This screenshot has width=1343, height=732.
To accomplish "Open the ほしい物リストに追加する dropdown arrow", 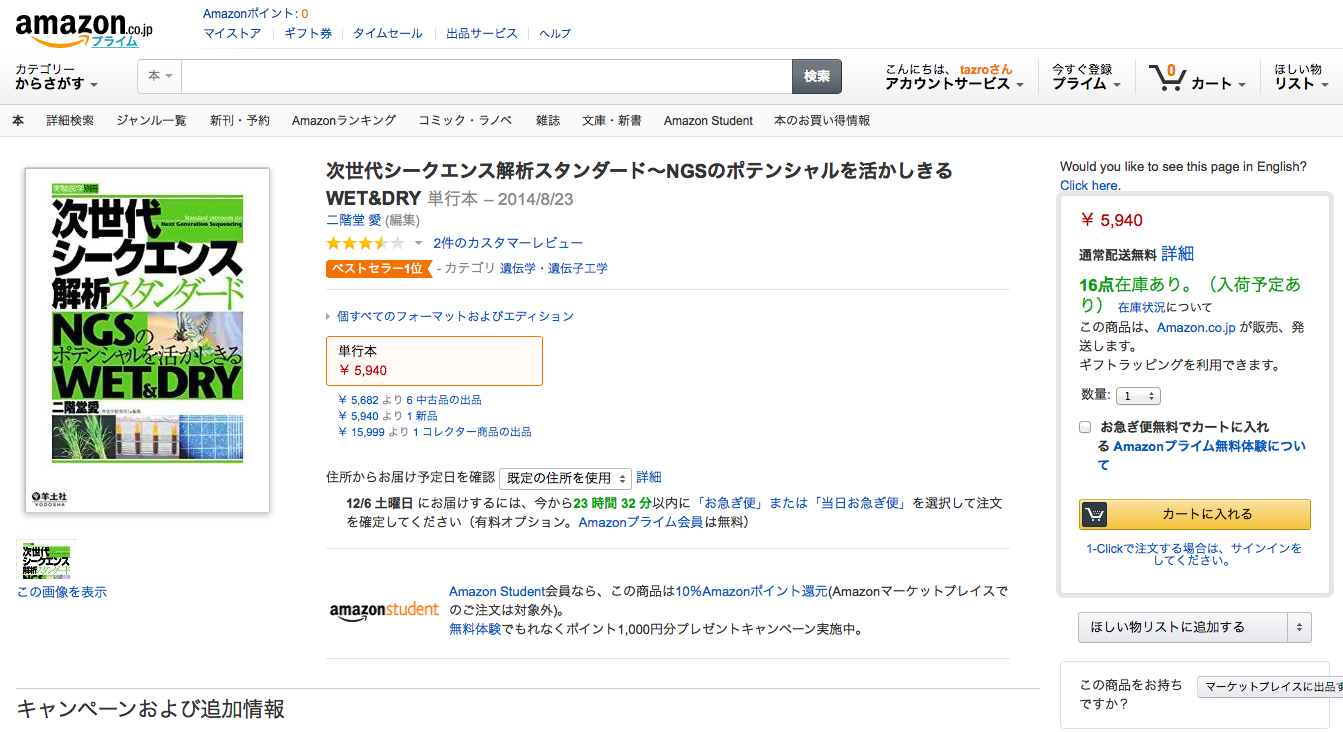I will [x=1300, y=628].
